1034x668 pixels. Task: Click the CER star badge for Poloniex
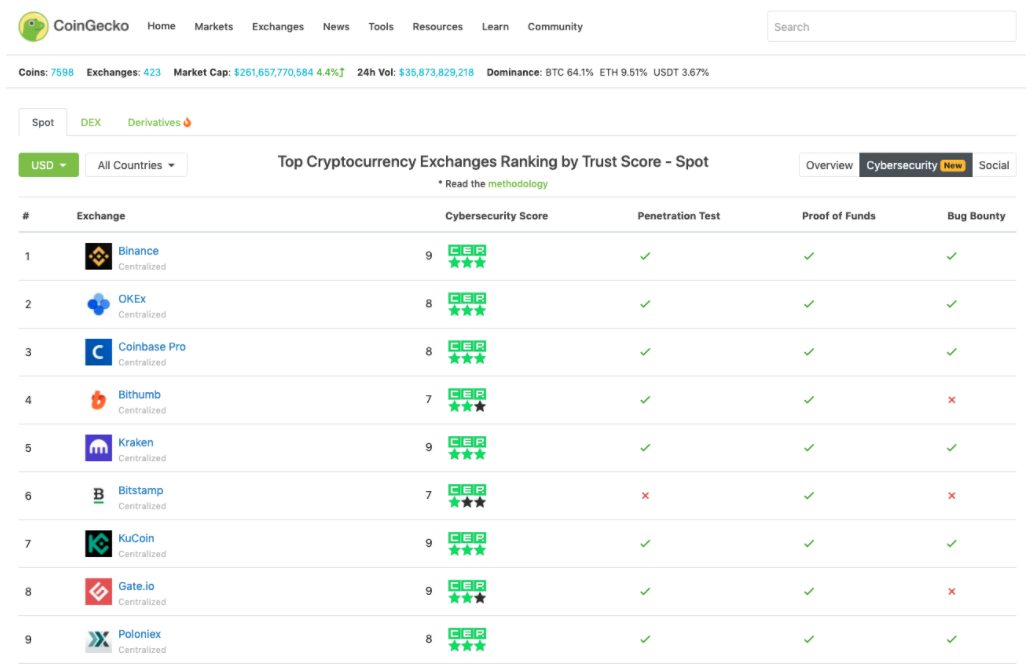tap(467, 640)
